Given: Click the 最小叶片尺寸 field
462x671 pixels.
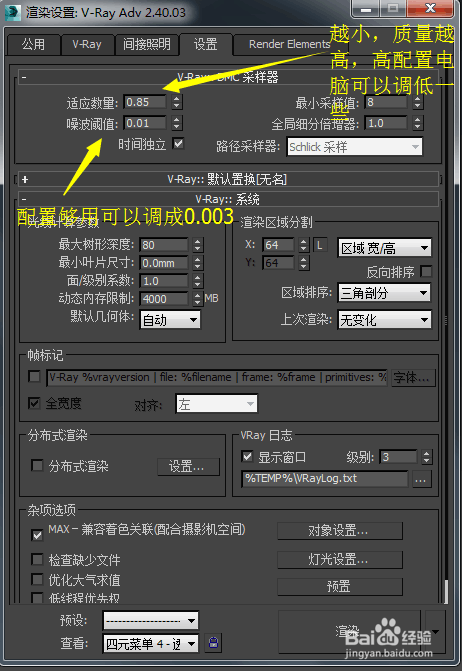Looking at the screenshot, I should click(x=164, y=263).
